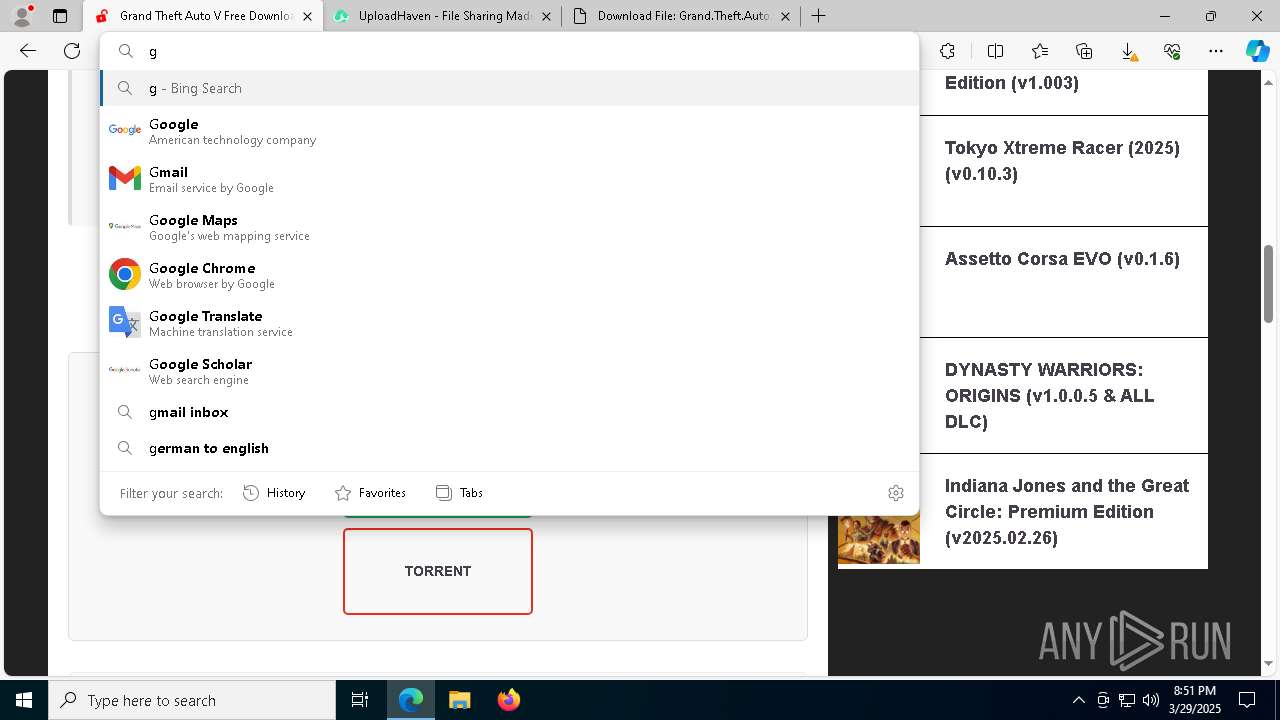Open the tab actions menu icon
Viewport: 1280px width, 720px height.
59,16
